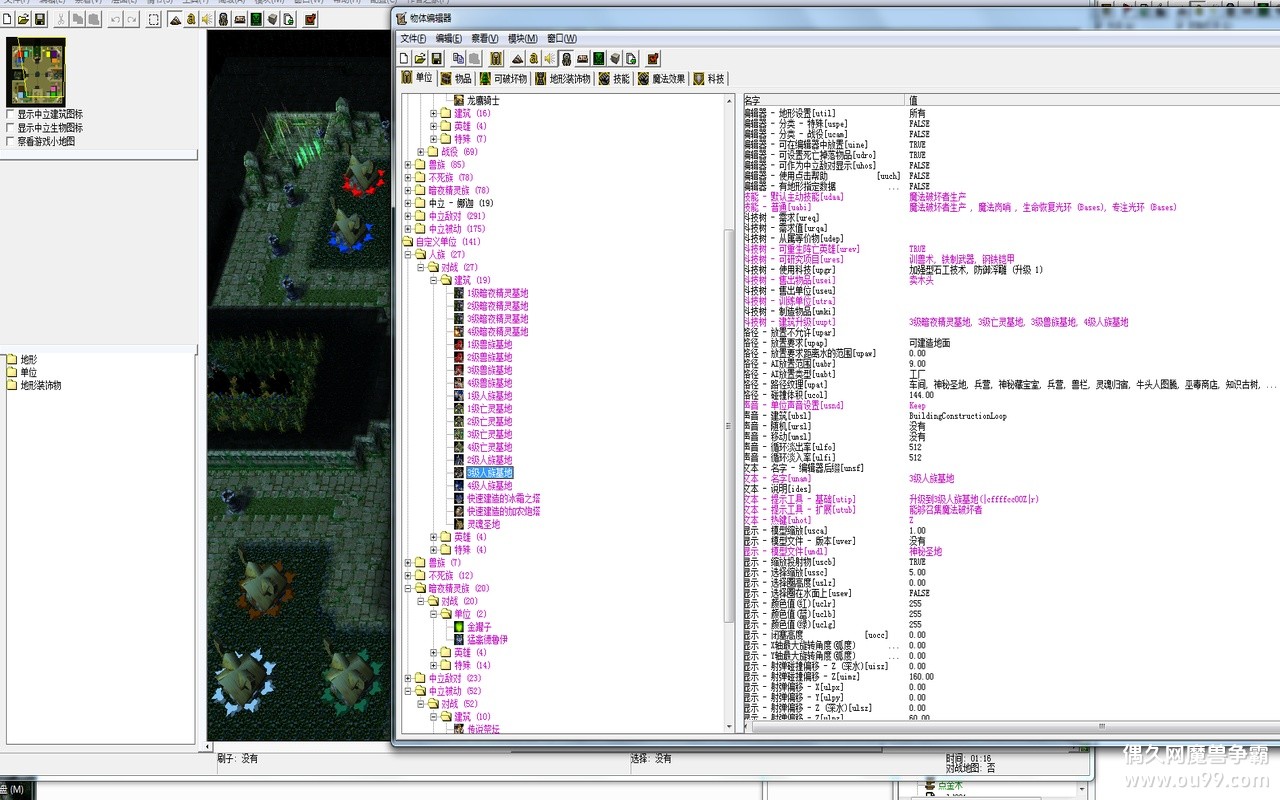Image resolution: width=1280 pixels, height=800 pixels.
Task: Open AI Editor green icon in Object Editor
Action: coord(598,58)
